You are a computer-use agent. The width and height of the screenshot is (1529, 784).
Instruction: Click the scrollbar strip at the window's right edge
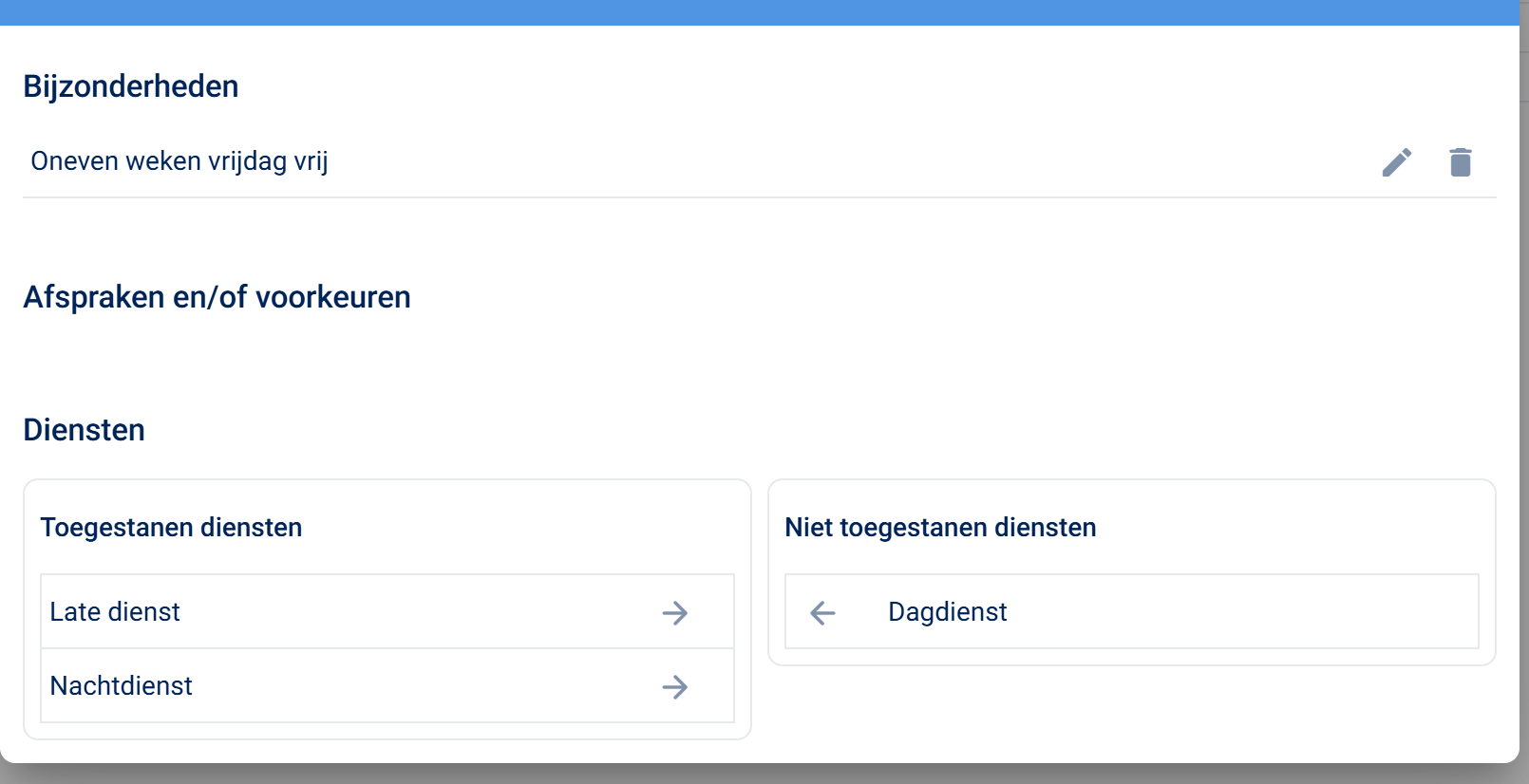1523,380
